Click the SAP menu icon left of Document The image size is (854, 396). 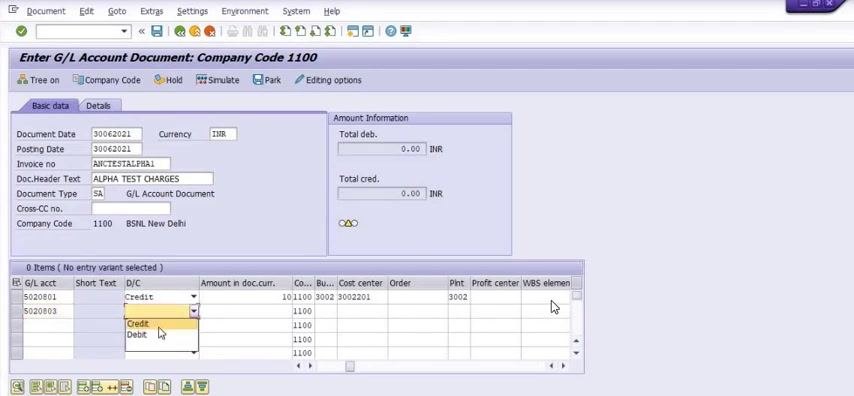tap(14, 10)
